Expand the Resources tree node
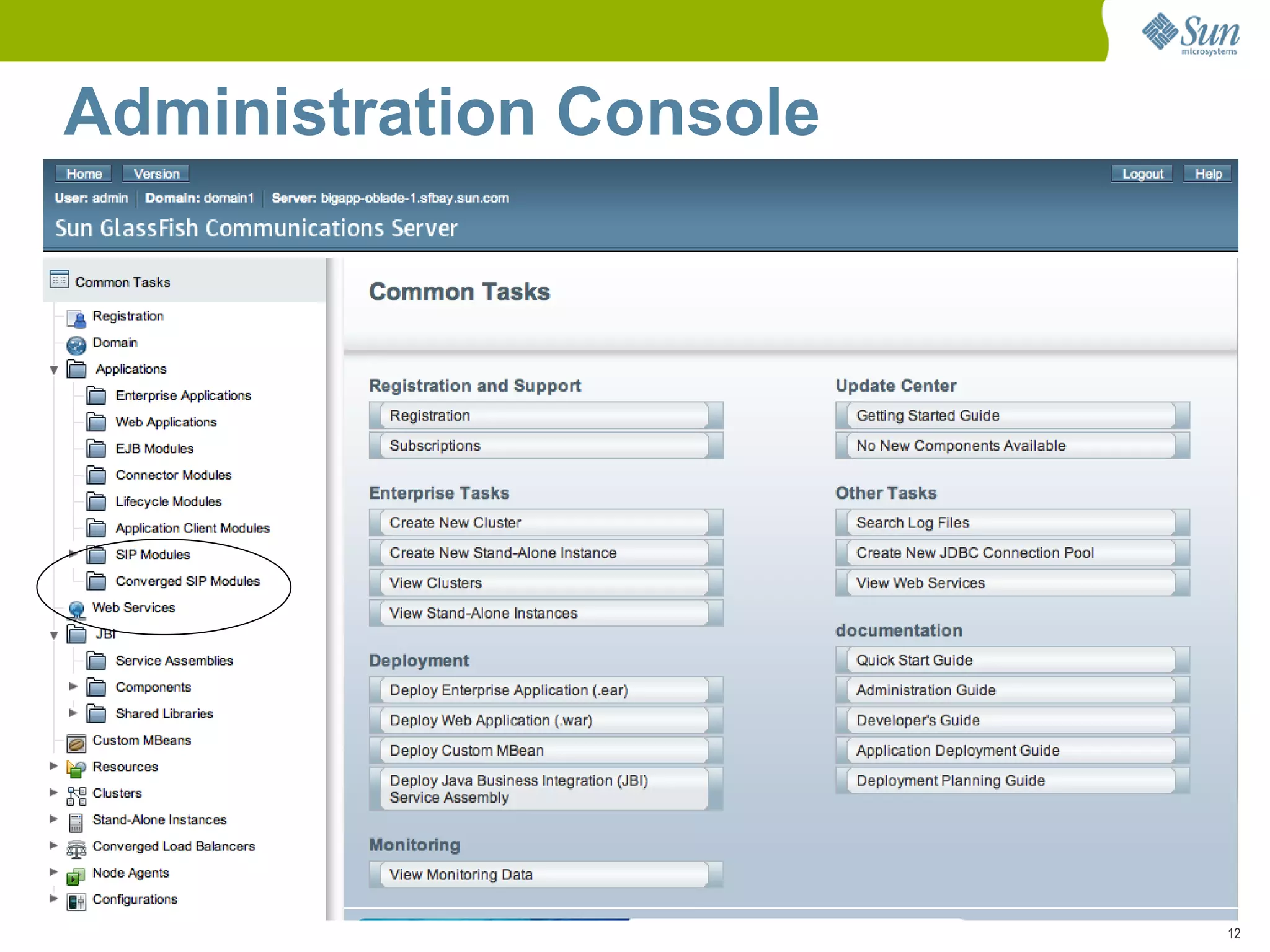The width and height of the screenshot is (1270, 952). [54, 766]
